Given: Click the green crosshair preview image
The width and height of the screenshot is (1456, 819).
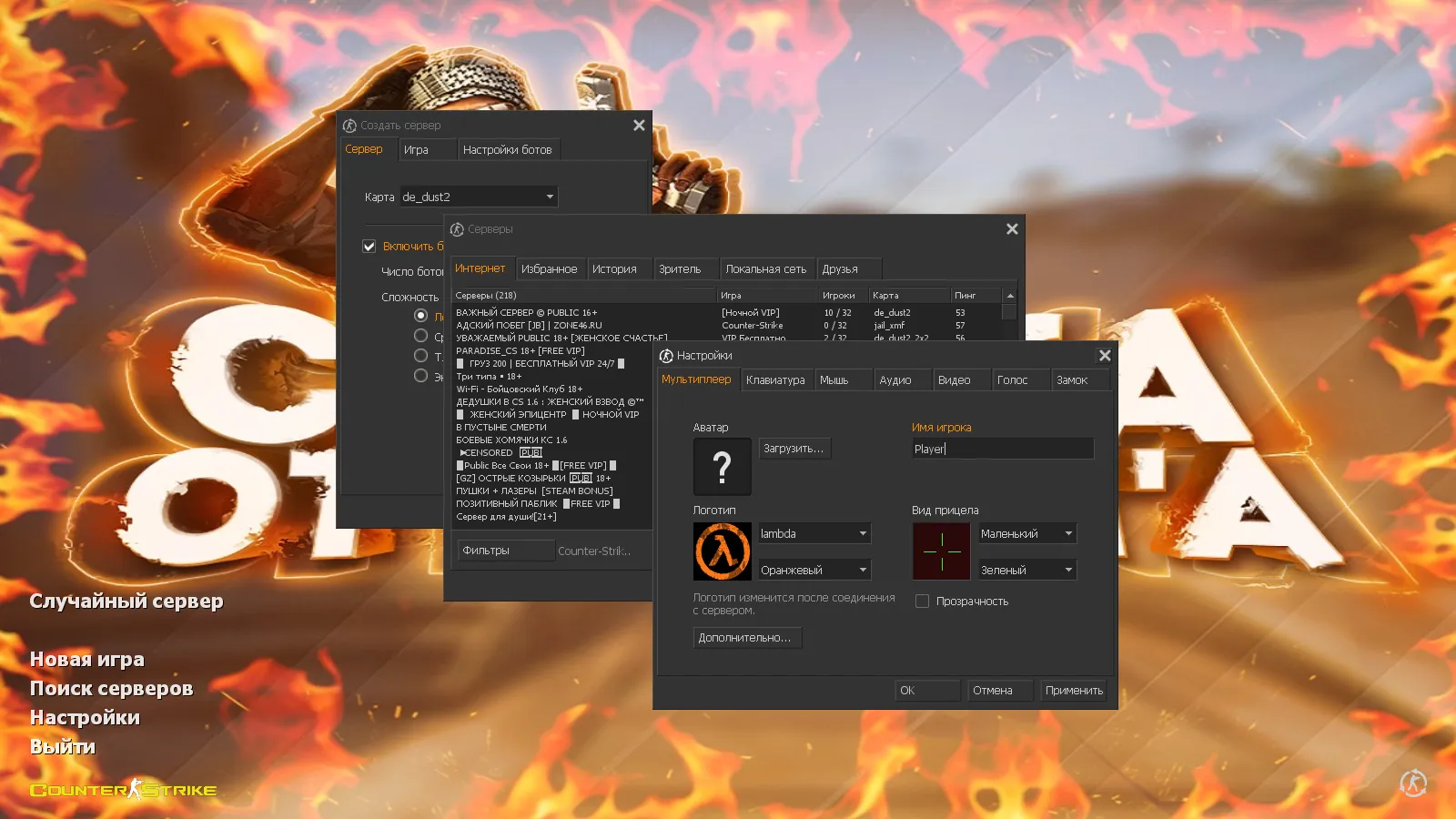Looking at the screenshot, I should click(x=941, y=551).
